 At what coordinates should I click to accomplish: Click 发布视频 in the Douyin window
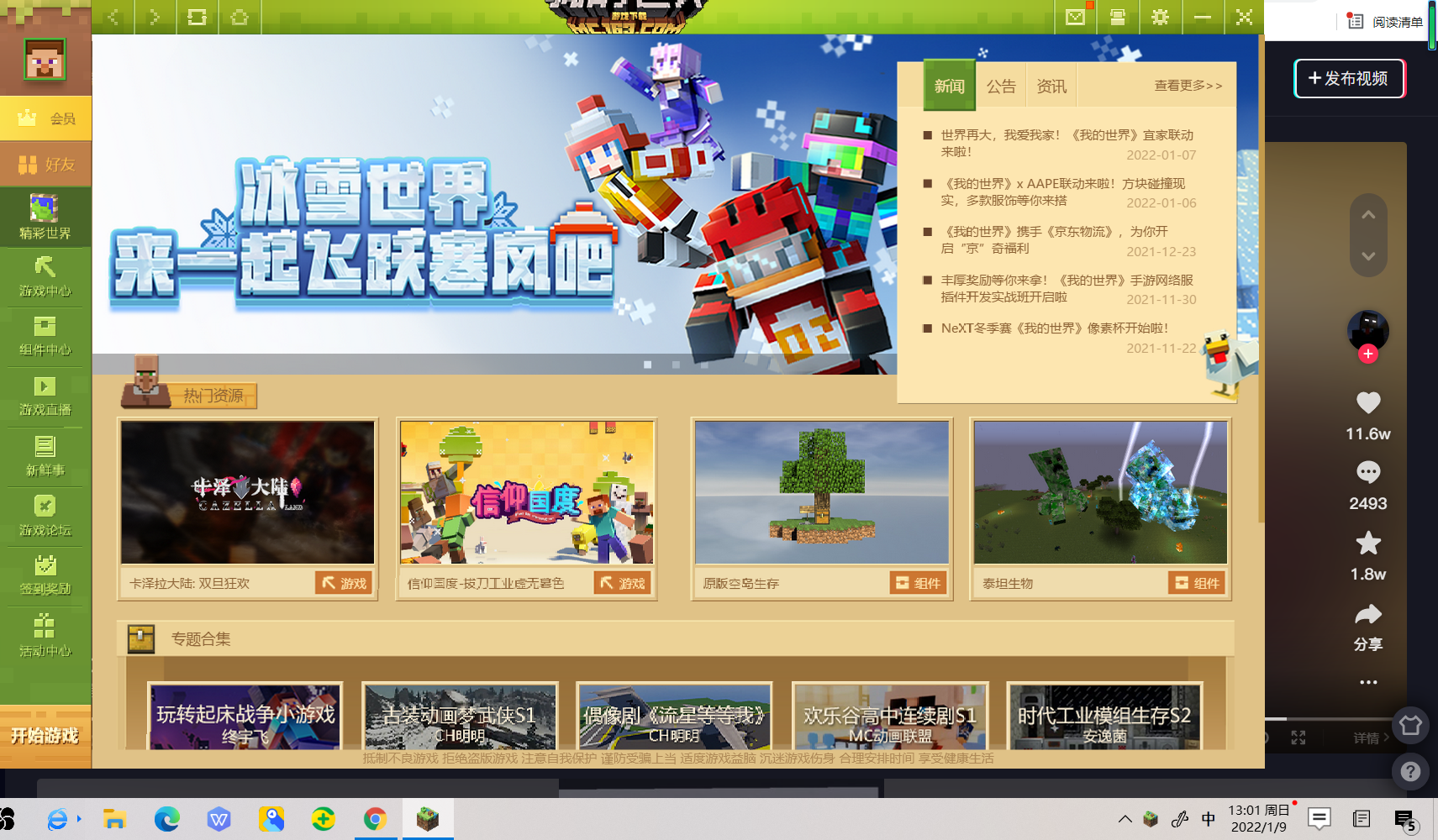tap(1349, 78)
